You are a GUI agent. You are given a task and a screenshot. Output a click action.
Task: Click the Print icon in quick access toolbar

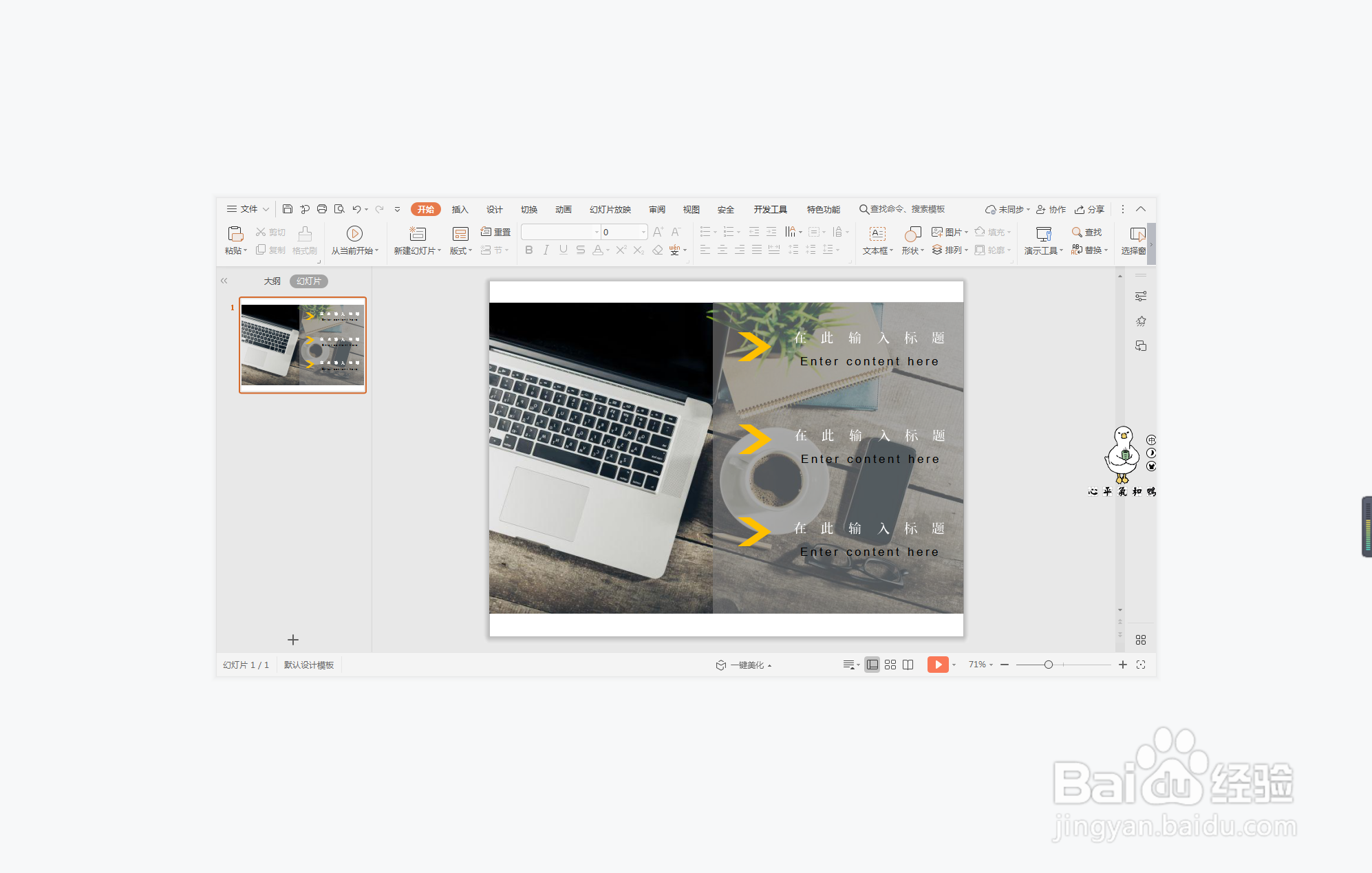[x=322, y=209]
